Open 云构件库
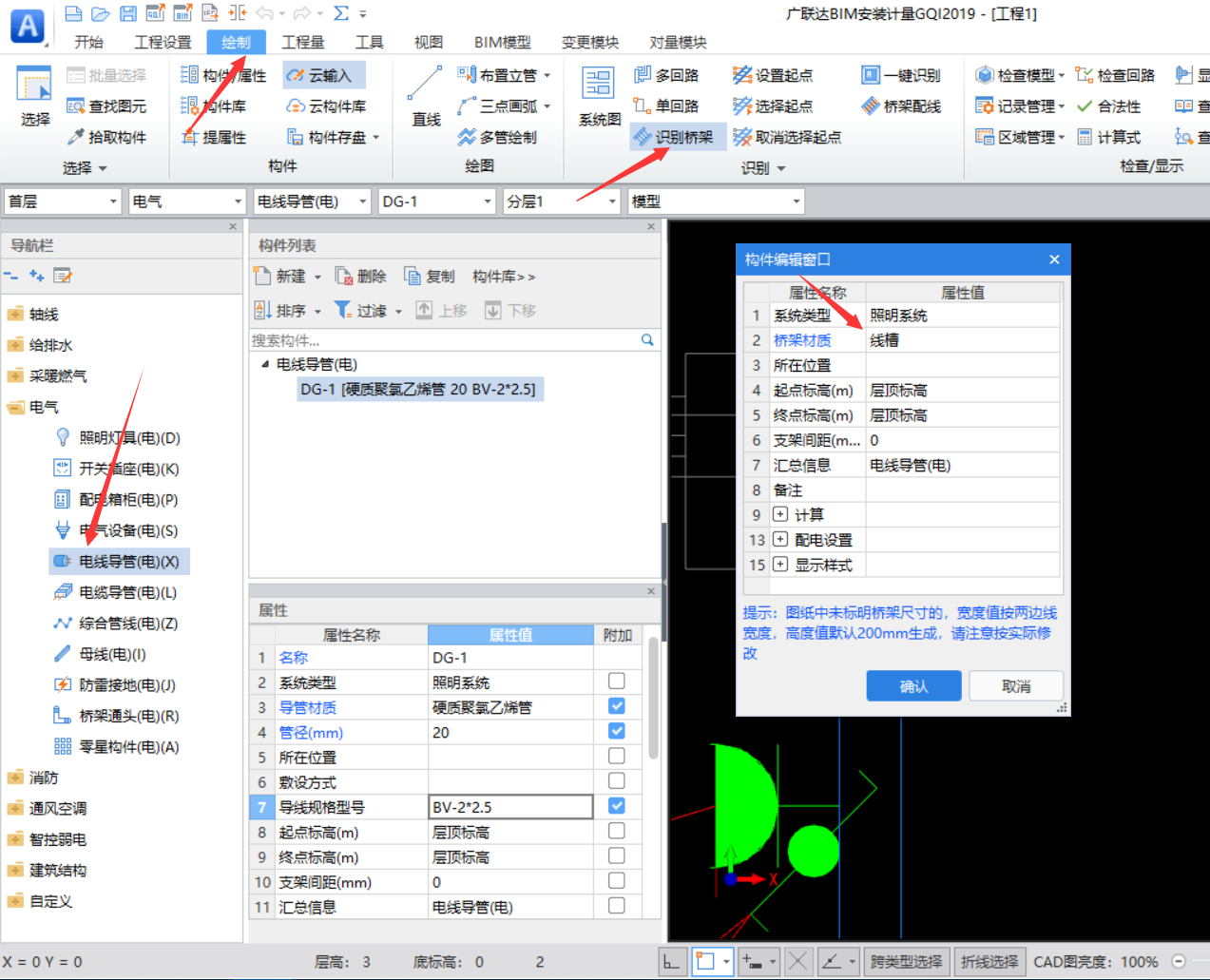 (326, 106)
